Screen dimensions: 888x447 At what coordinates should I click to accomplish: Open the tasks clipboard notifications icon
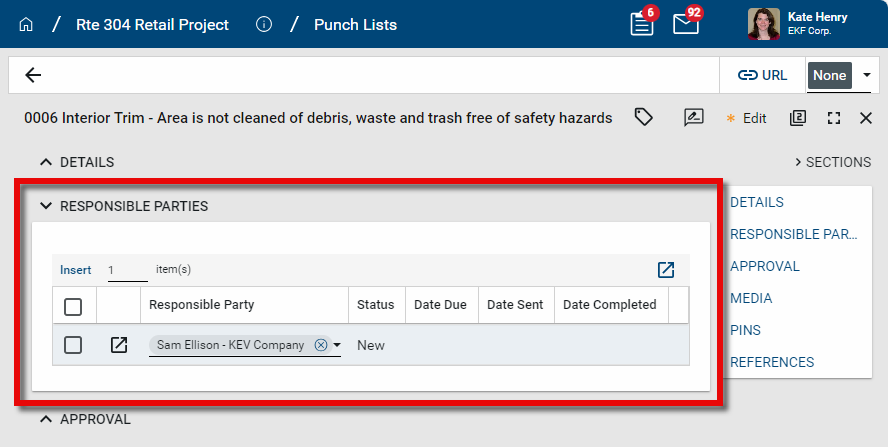[642, 24]
